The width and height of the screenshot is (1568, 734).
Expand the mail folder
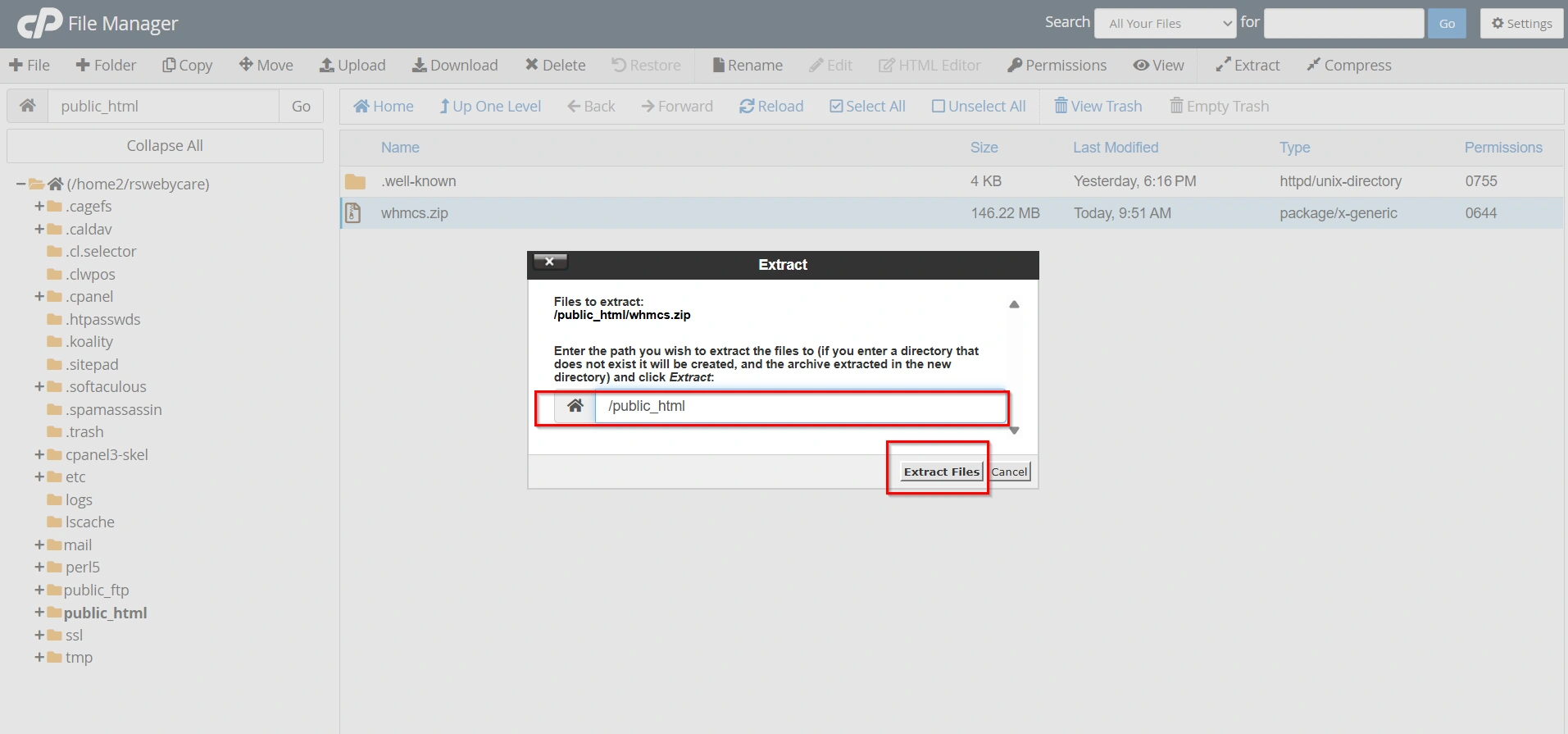pyautogui.click(x=39, y=545)
